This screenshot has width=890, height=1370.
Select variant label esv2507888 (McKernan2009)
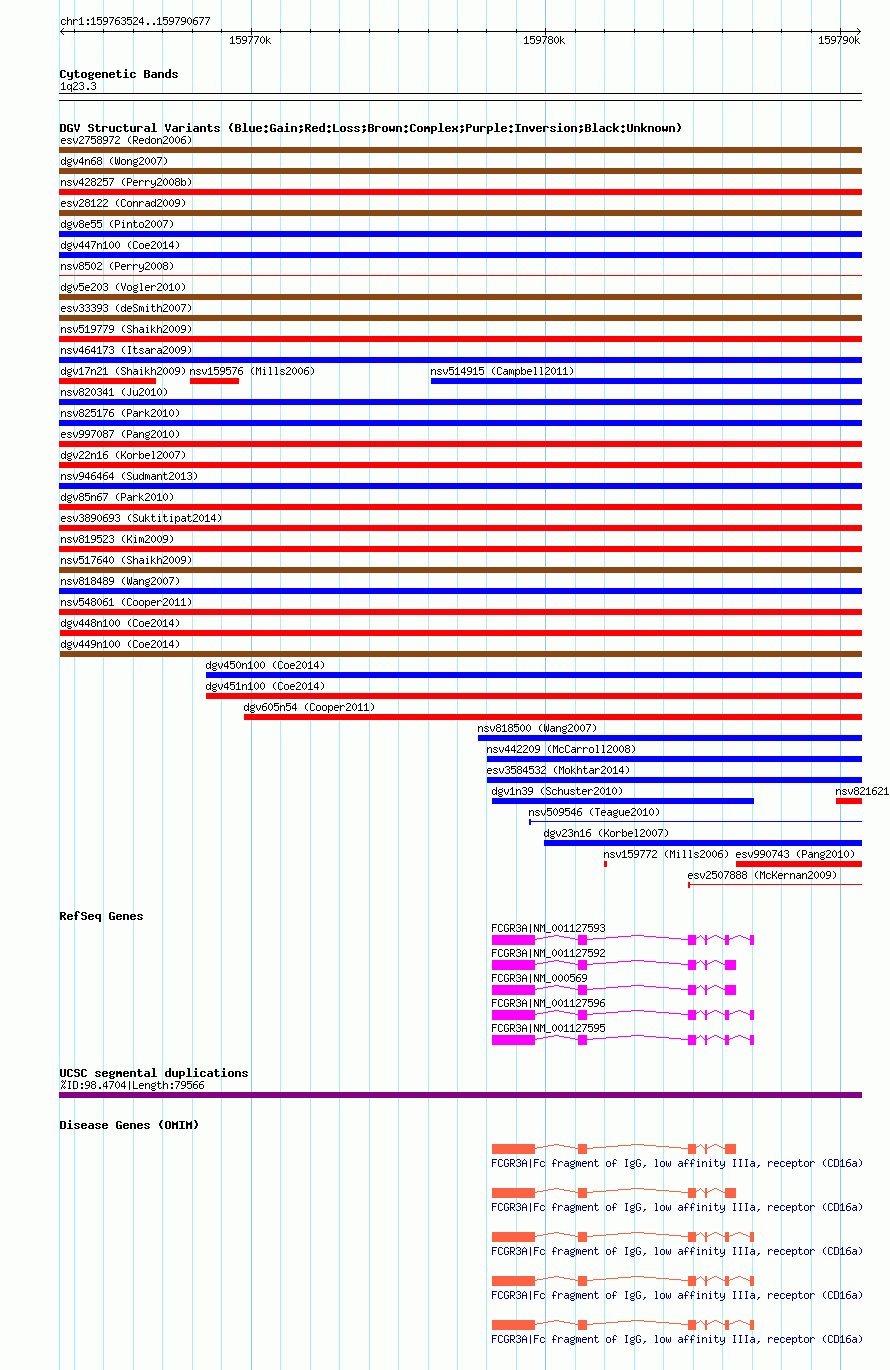[x=762, y=875]
